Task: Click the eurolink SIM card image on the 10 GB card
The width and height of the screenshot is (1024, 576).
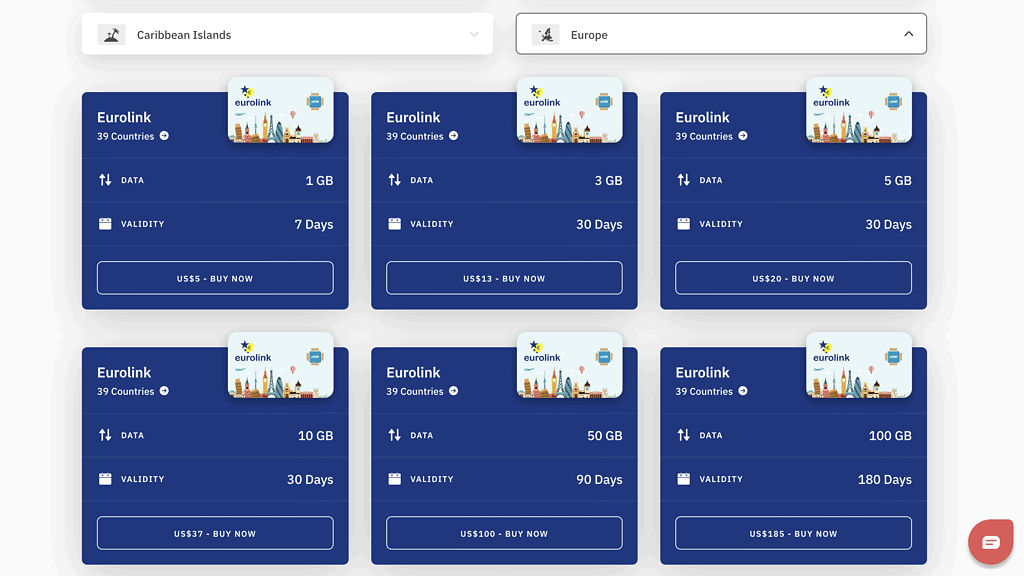Action: (281, 366)
